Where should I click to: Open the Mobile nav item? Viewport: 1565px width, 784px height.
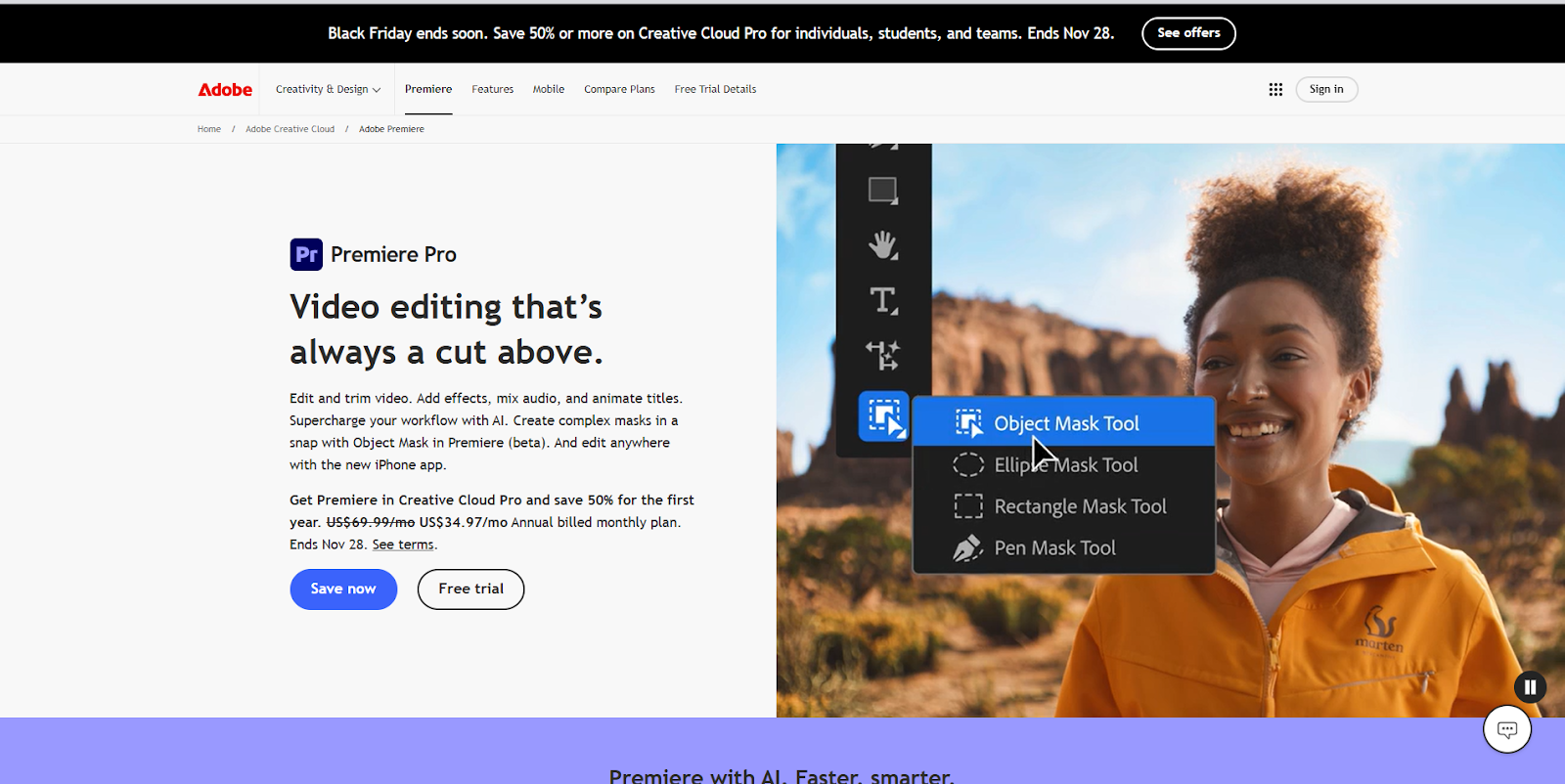pyautogui.click(x=548, y=89)
